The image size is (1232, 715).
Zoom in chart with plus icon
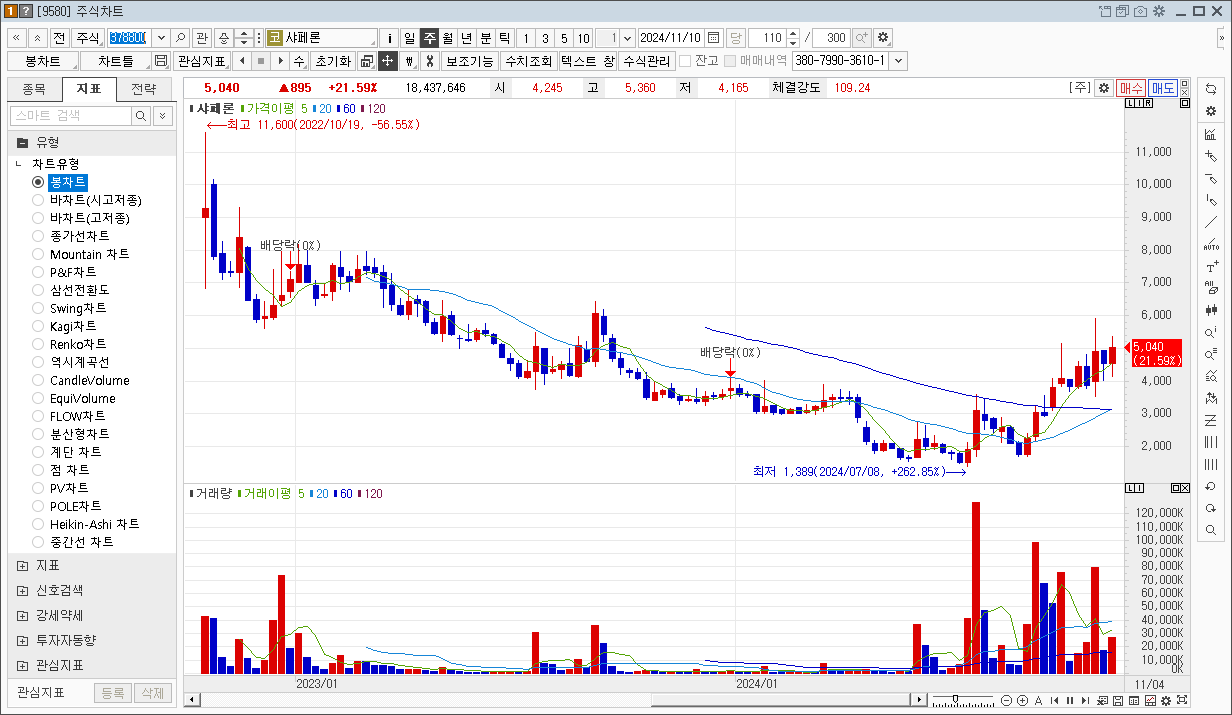pos(1022,700)
